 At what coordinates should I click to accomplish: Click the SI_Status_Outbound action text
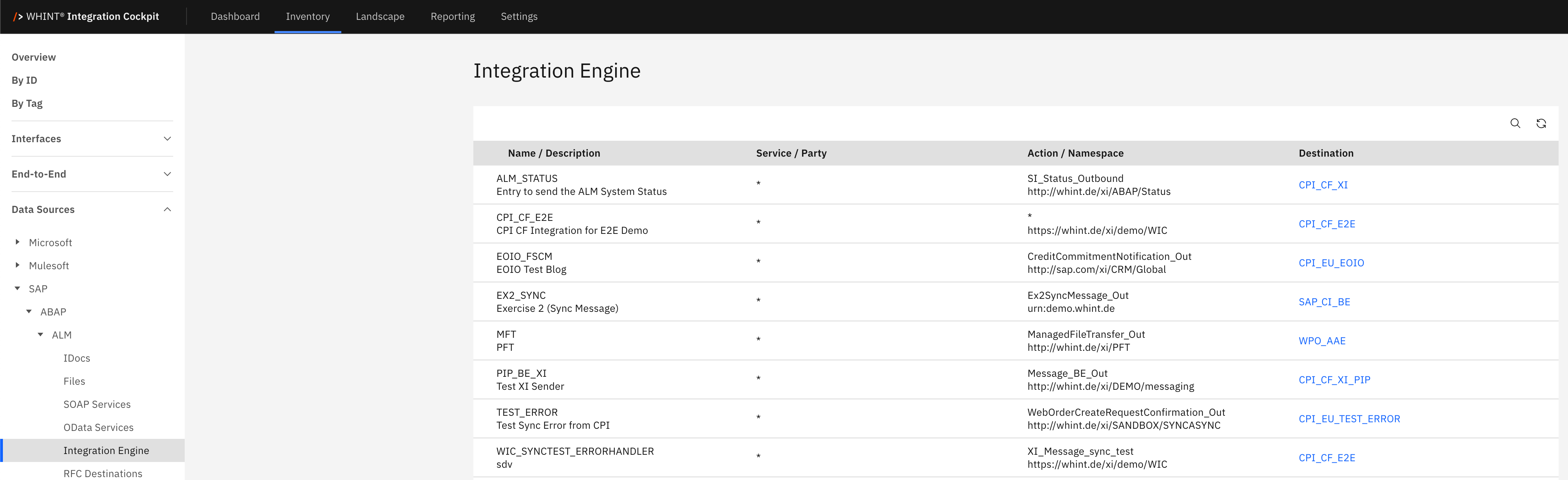(1075, 179)
